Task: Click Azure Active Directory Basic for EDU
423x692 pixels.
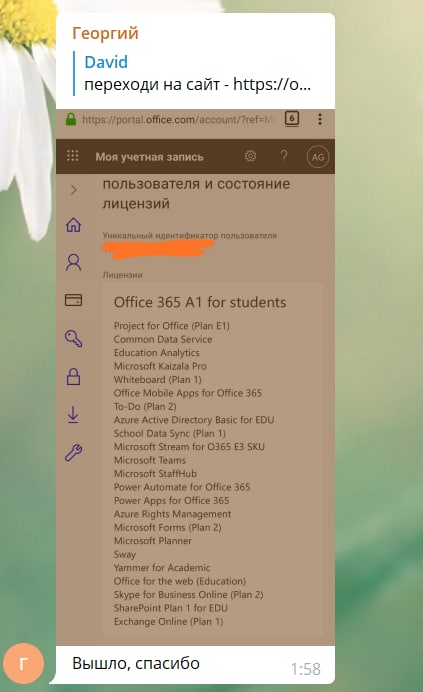Action: (x=194, y=420)
